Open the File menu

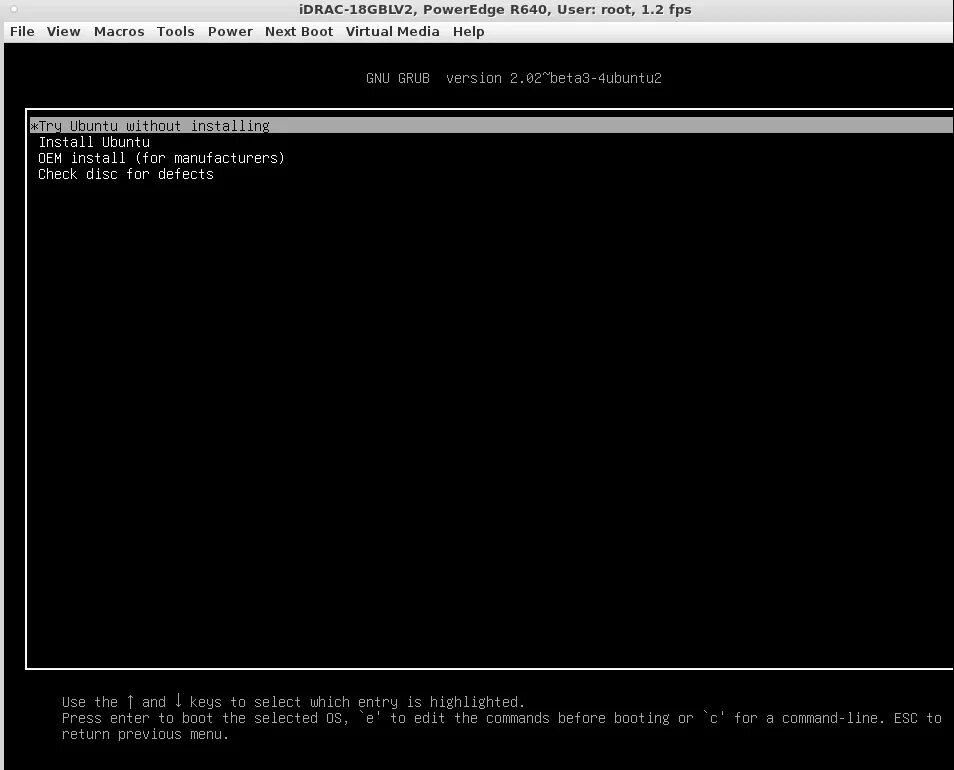point(22,32)
